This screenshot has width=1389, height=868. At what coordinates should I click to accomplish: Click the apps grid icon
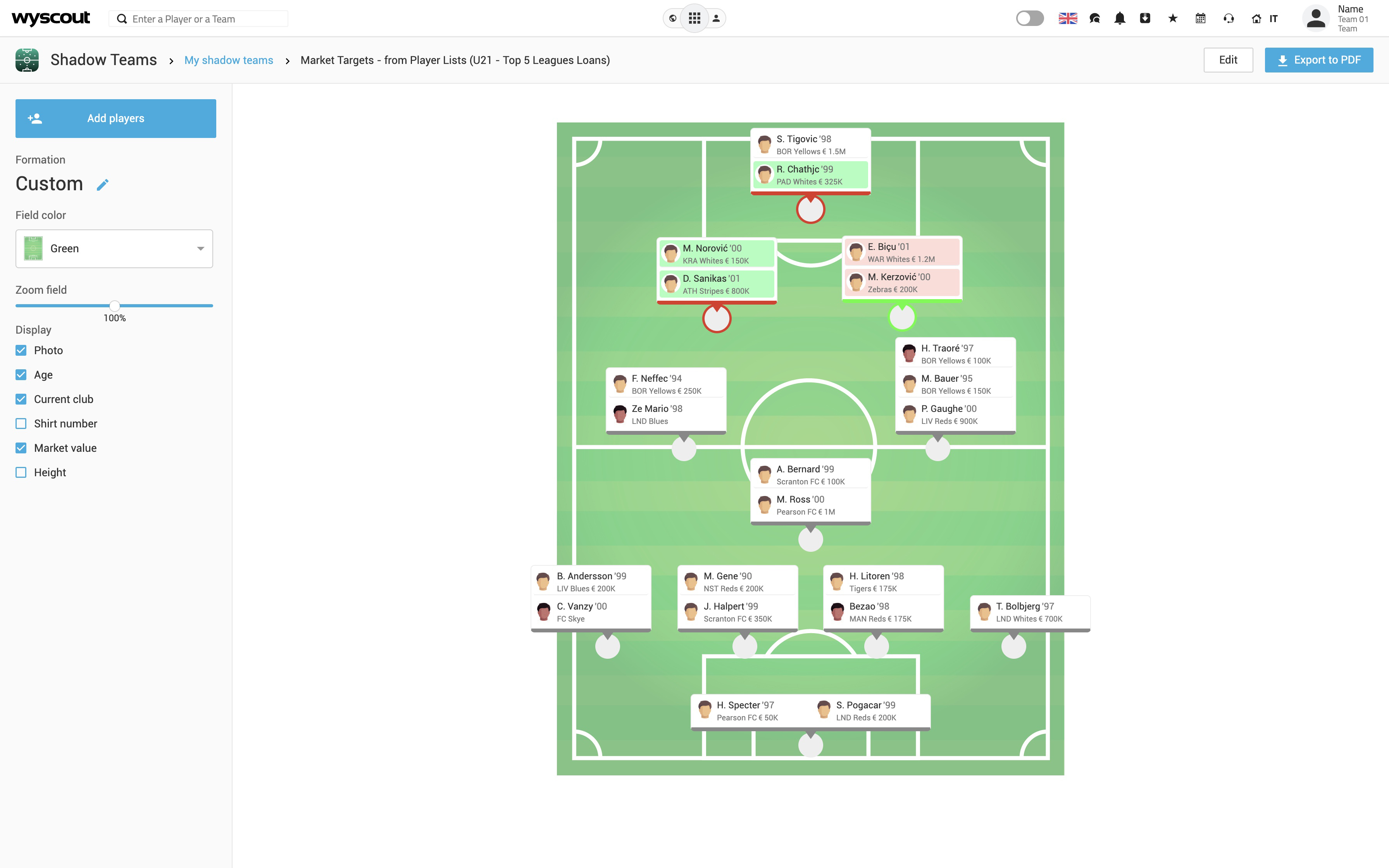694,18
